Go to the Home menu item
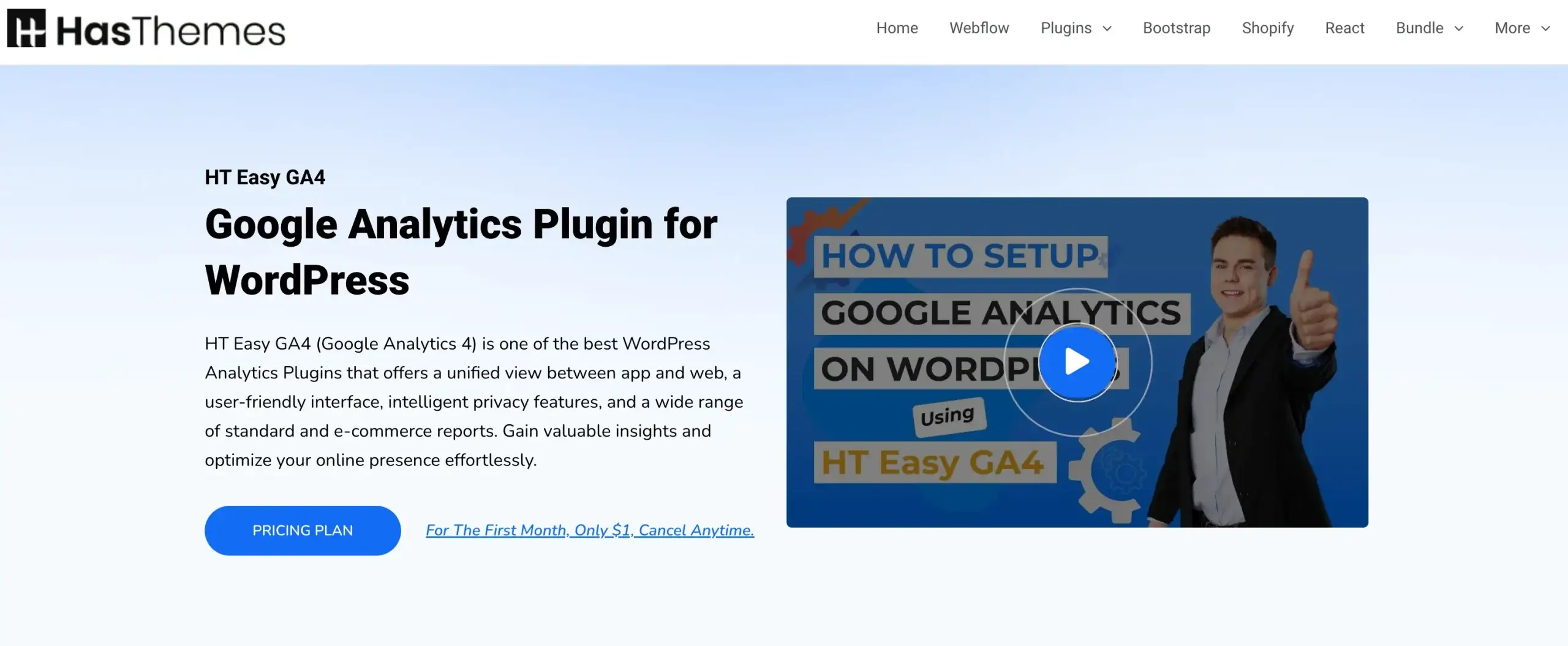 click(x=897, y=28)
